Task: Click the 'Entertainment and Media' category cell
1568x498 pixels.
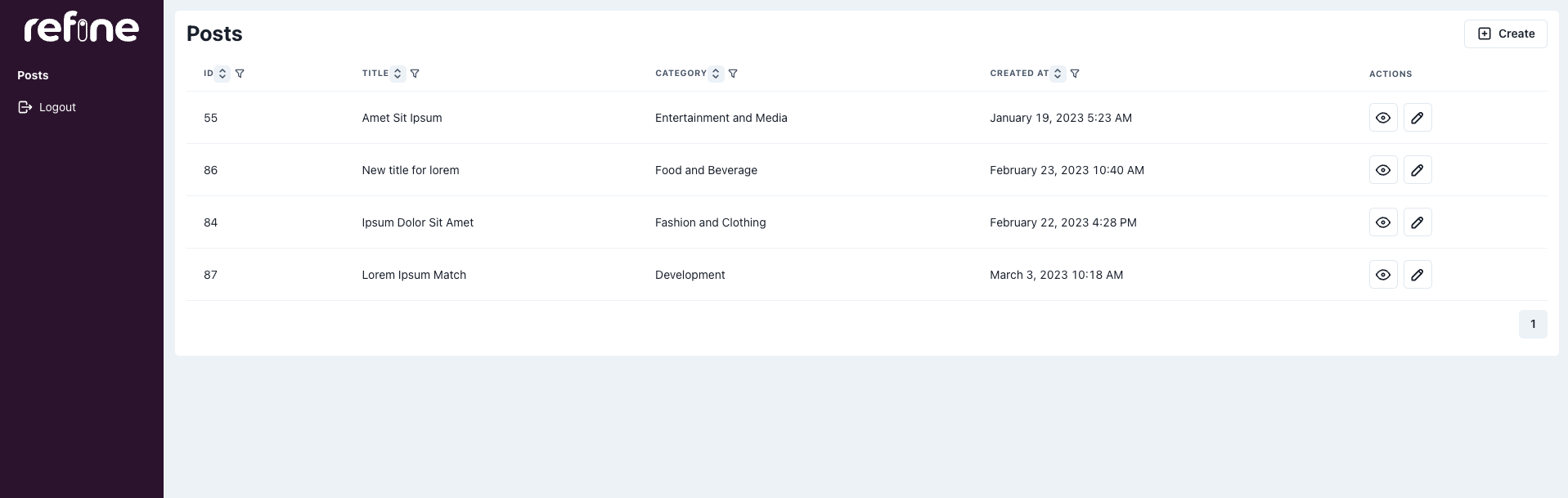Action: click(721, 118)
